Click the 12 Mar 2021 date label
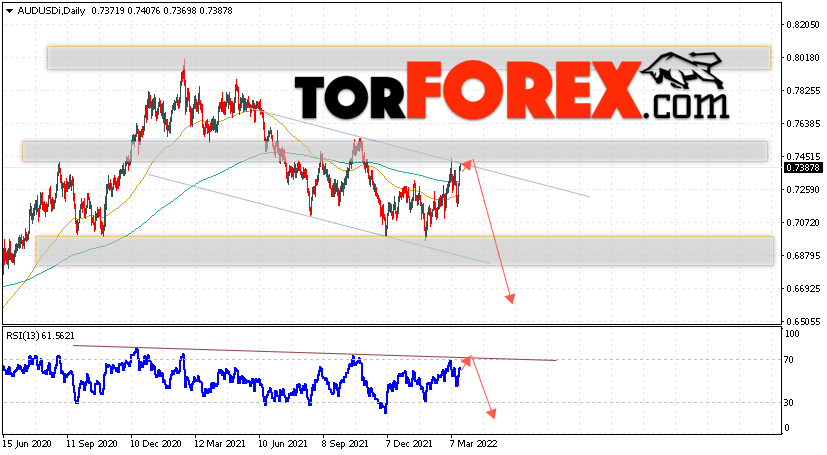827x455 pixels. pos(220,444)
